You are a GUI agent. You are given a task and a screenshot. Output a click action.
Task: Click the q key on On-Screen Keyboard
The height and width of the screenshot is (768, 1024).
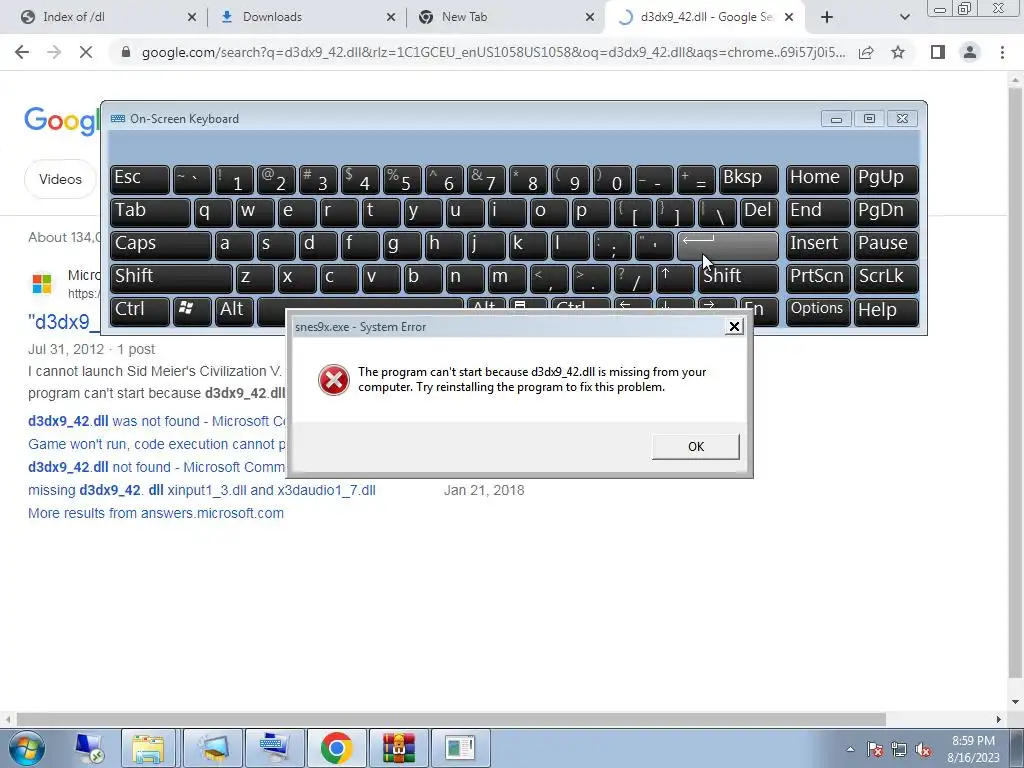[x=213, y=212]
